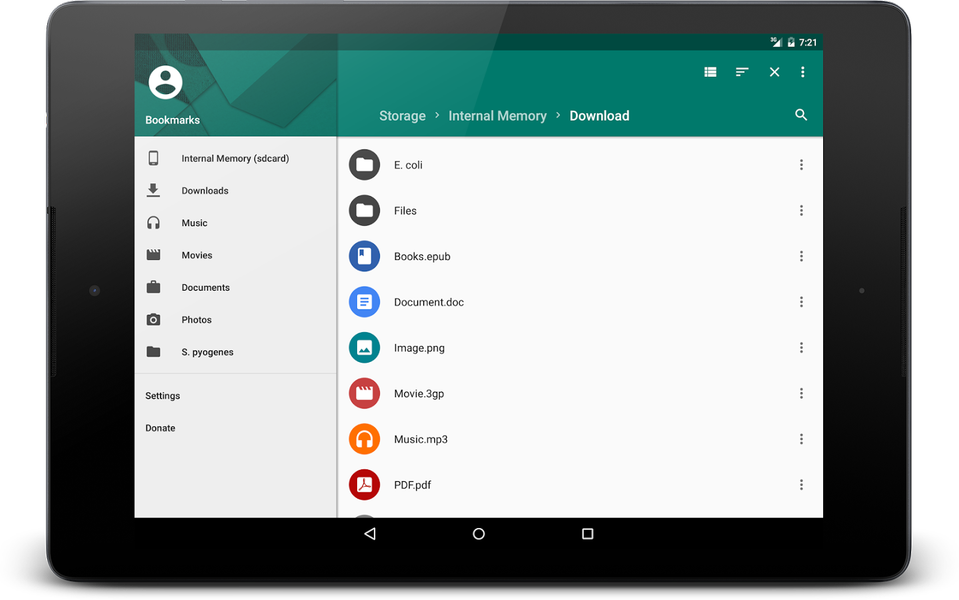Open the Settings entry in sidebar
The height and width of the screenshot is (600, 959).
(x=162, y=395)
